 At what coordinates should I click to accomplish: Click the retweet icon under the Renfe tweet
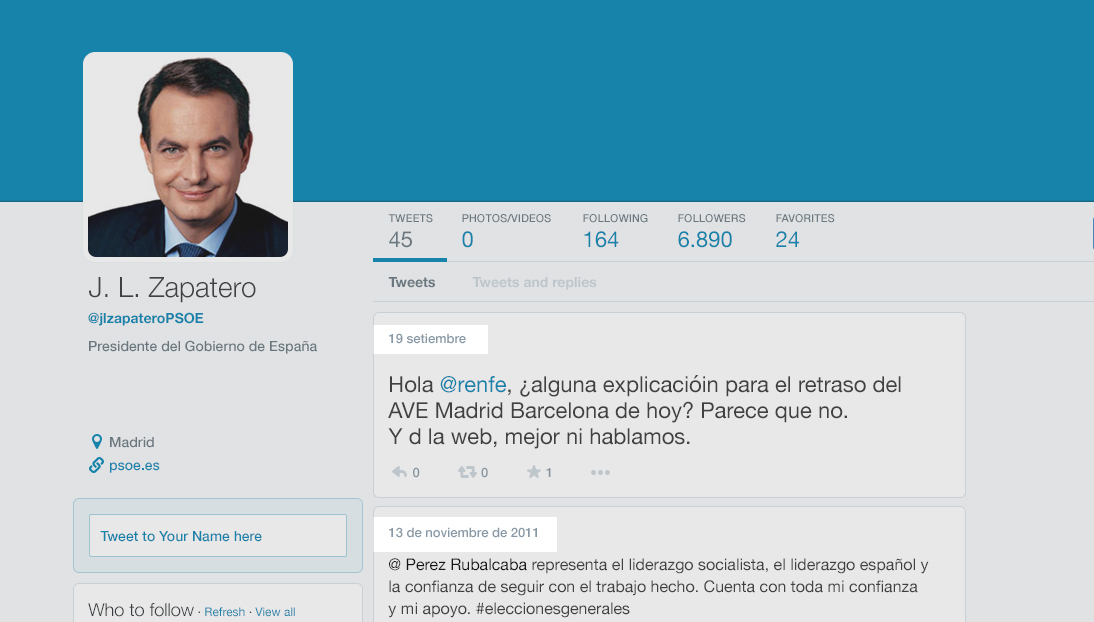tap(466, 471)
